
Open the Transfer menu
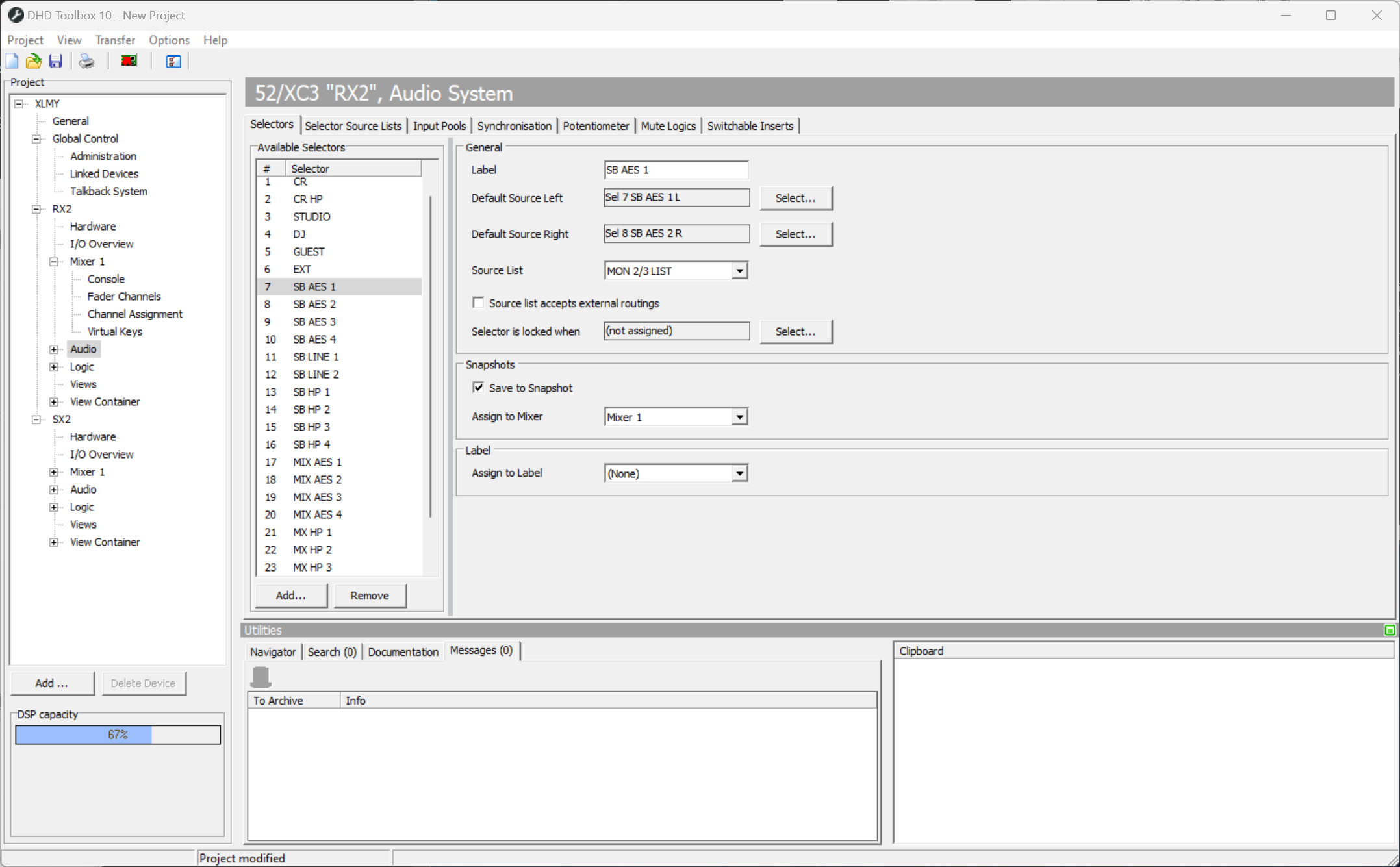click(115, 40)
